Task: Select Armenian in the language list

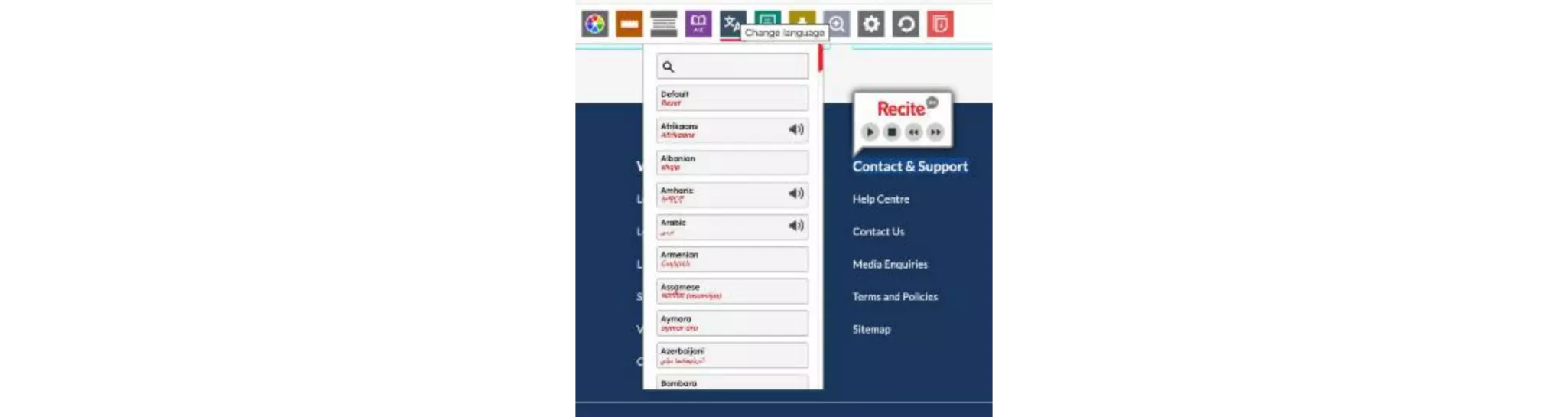Action: [732, 259]
